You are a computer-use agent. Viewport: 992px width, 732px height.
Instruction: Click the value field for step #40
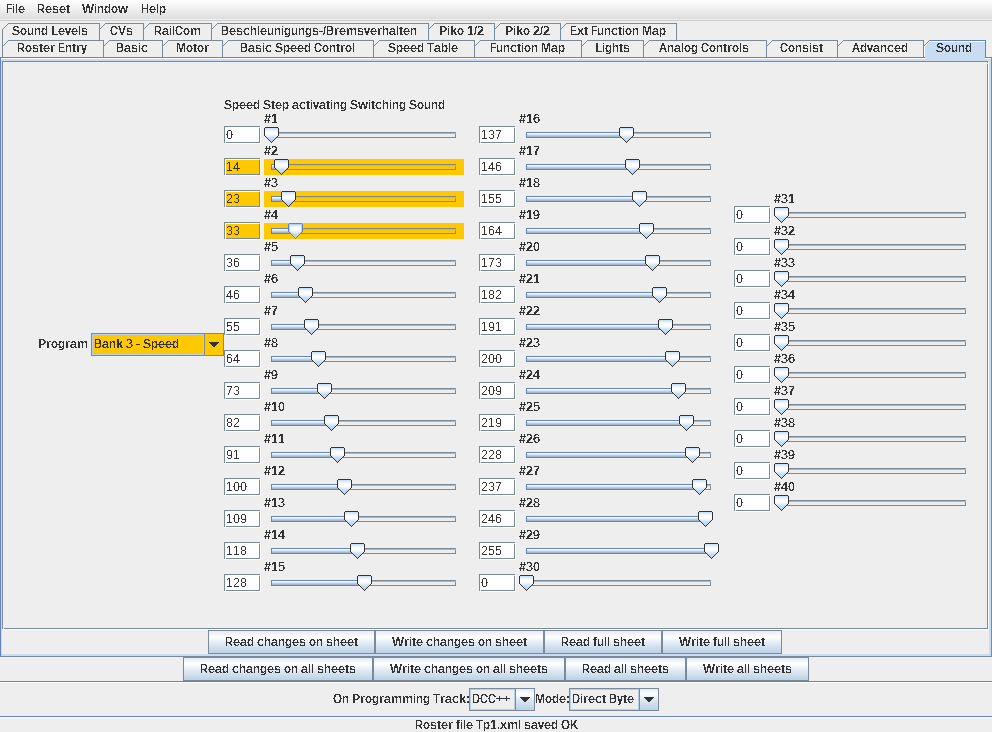751,503
